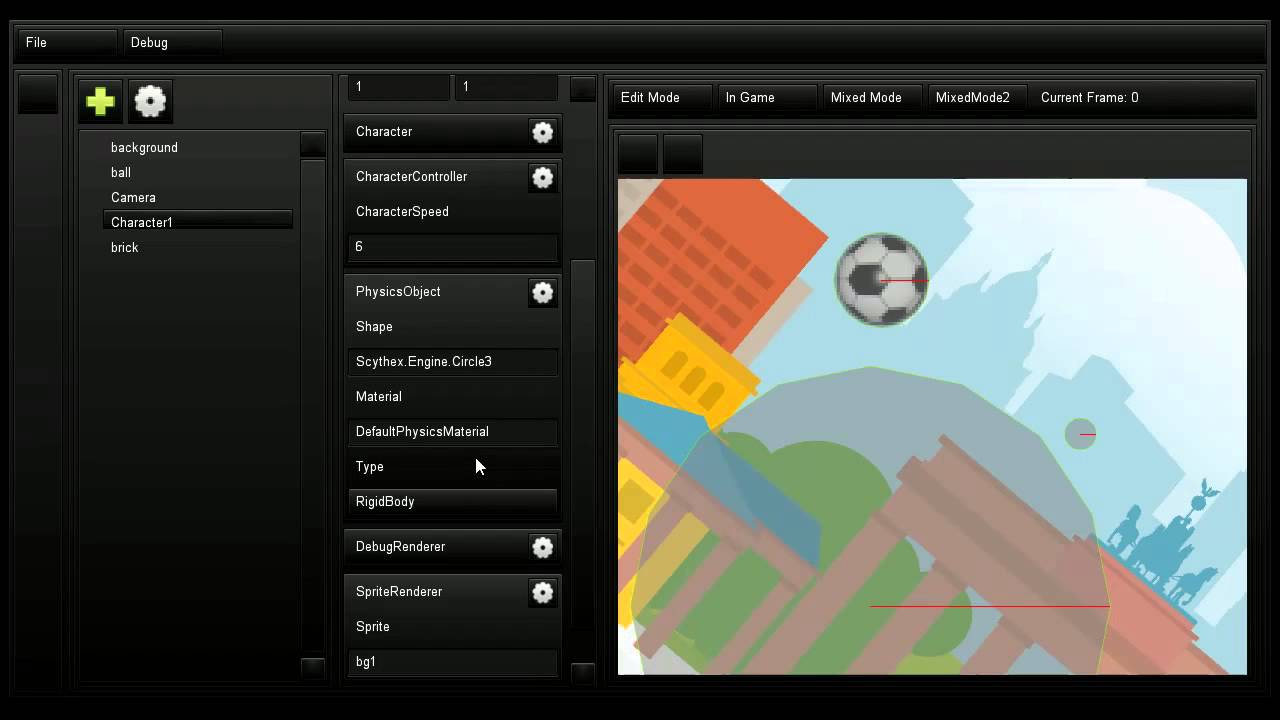Screen dimensions: 1280x720
Task: Click scroll up button of properties panel
Action: [x=583, y=88]
